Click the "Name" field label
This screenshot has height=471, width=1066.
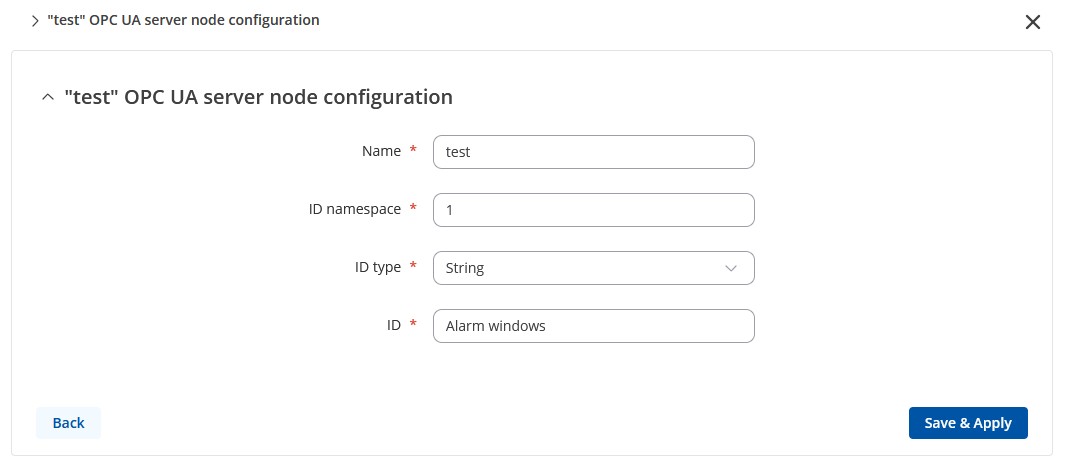[x=381, y=151]
